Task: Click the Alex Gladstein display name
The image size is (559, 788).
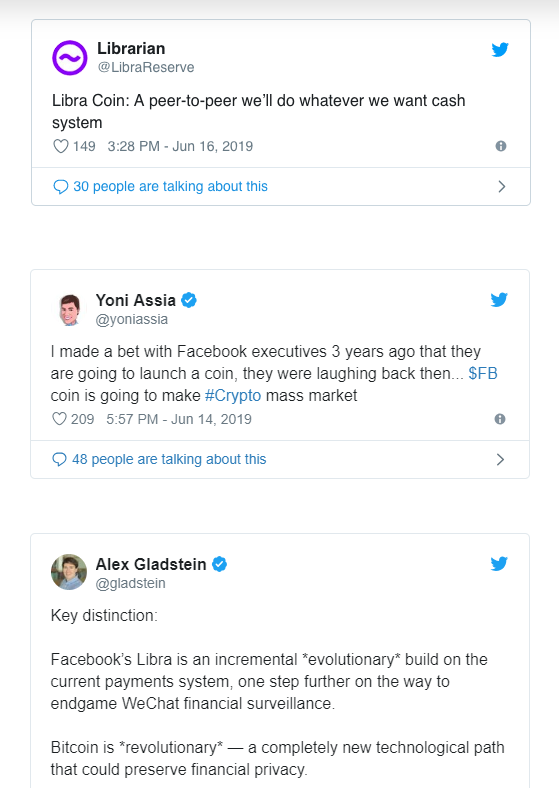Action: click(x=151, y=564)
